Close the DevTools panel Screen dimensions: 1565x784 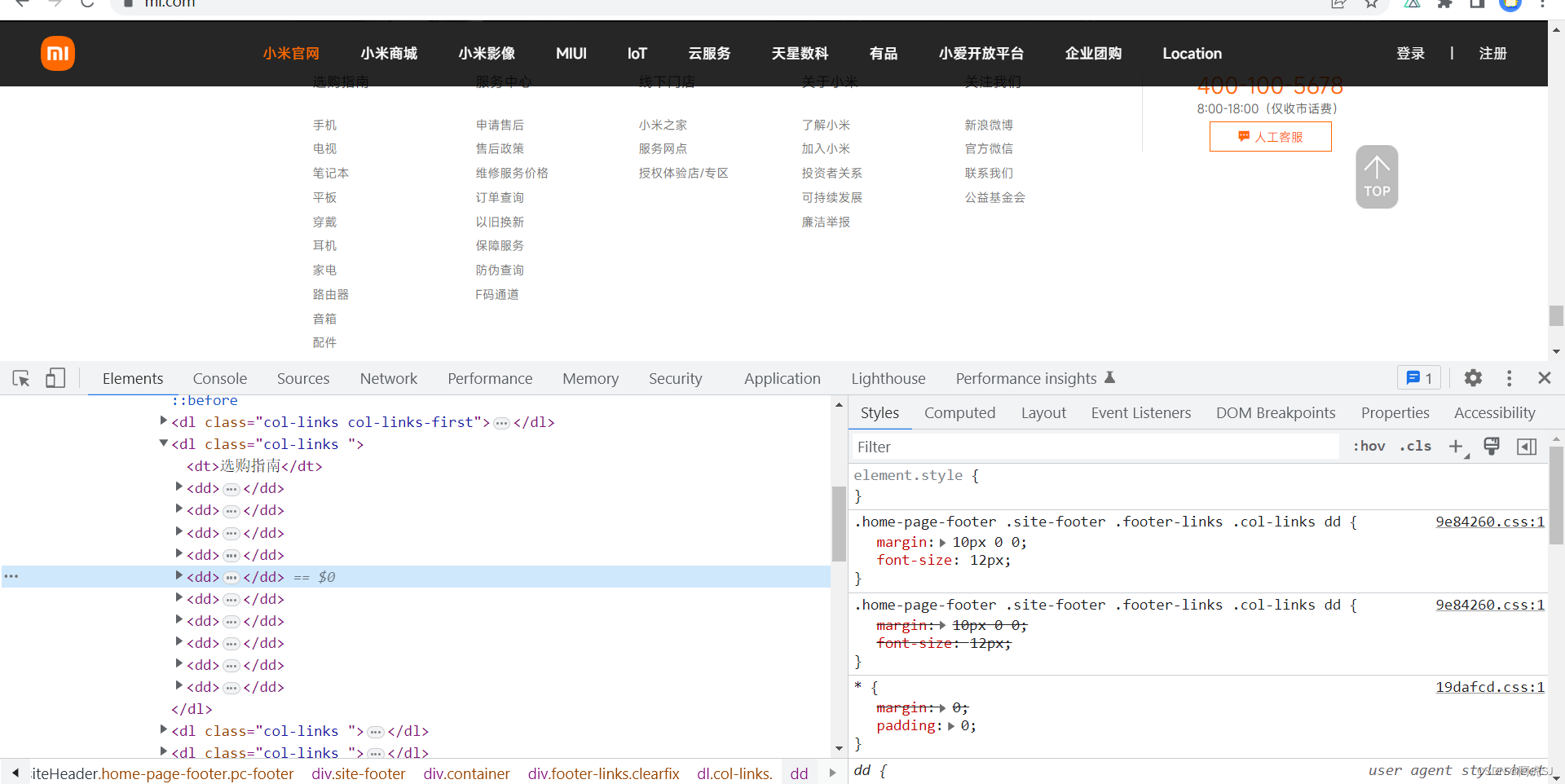1544,378
